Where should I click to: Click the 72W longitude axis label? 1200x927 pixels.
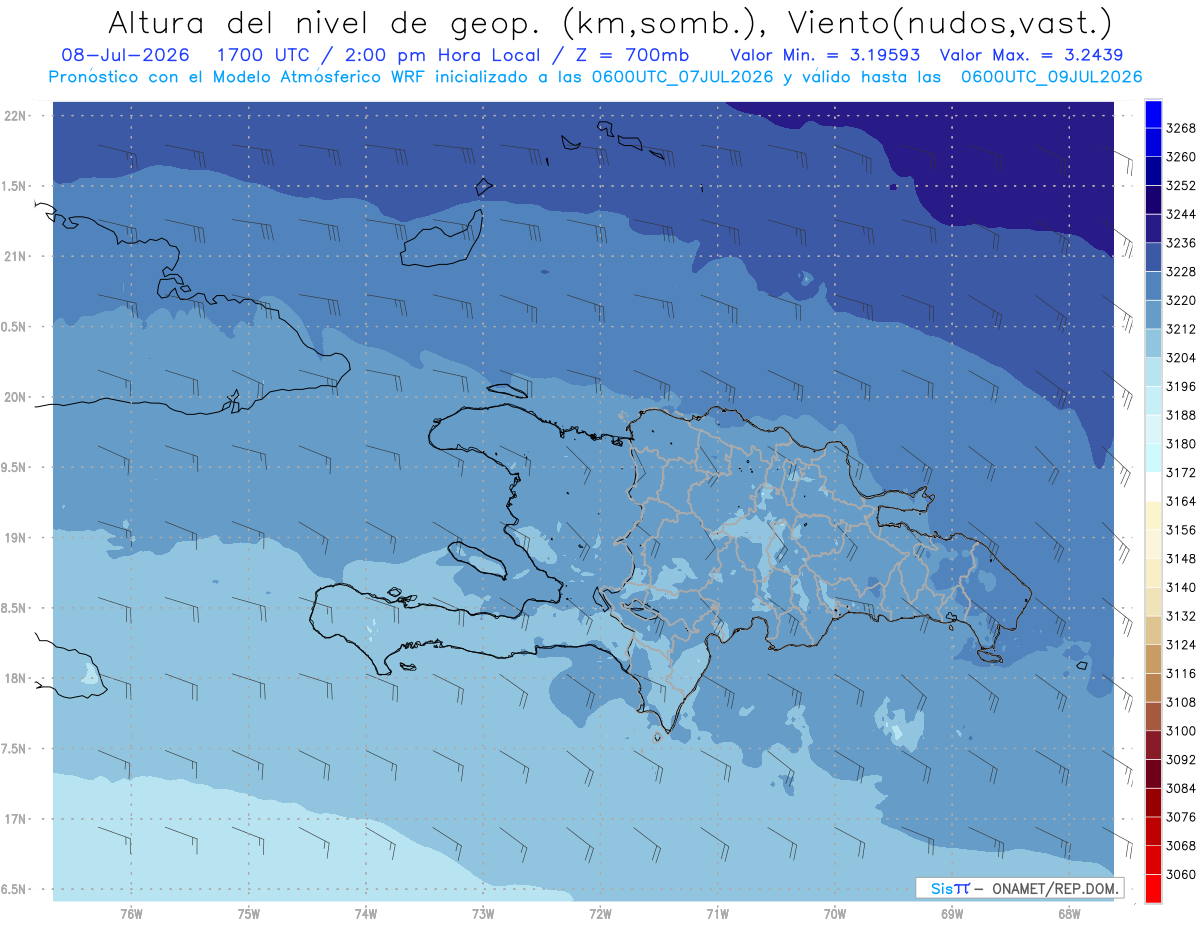pos(600,914)
